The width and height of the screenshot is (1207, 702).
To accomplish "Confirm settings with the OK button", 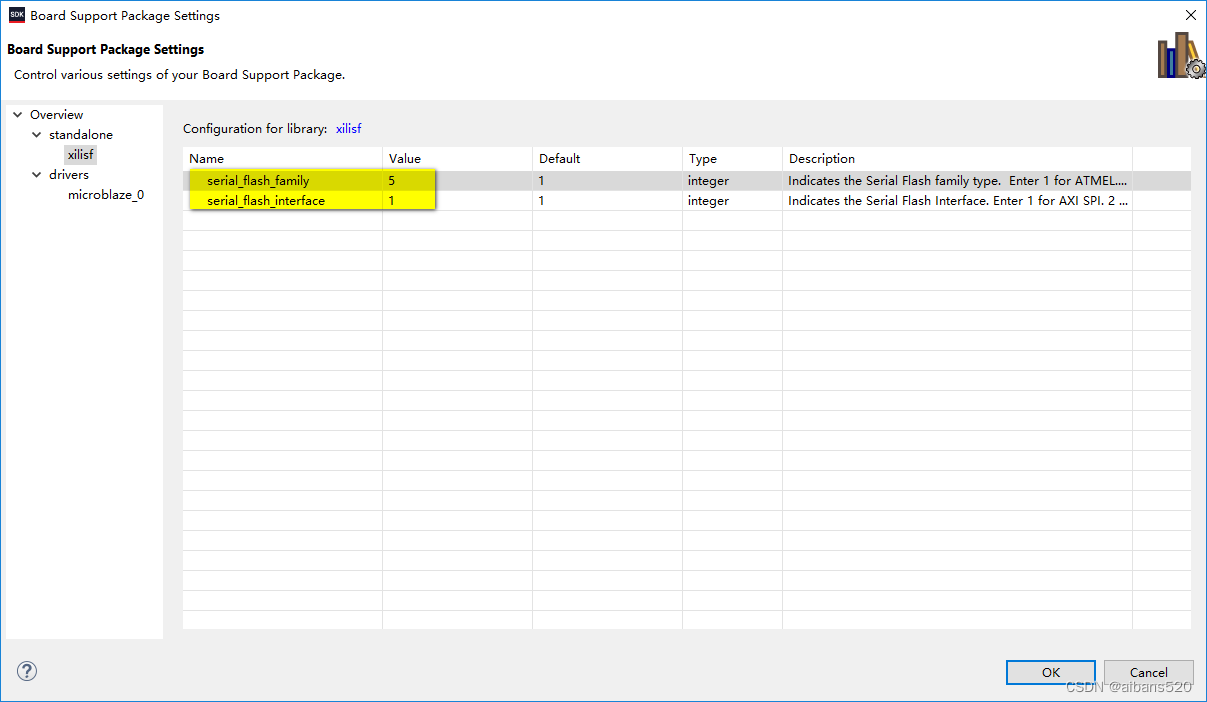I will (x=1050, y=672).
